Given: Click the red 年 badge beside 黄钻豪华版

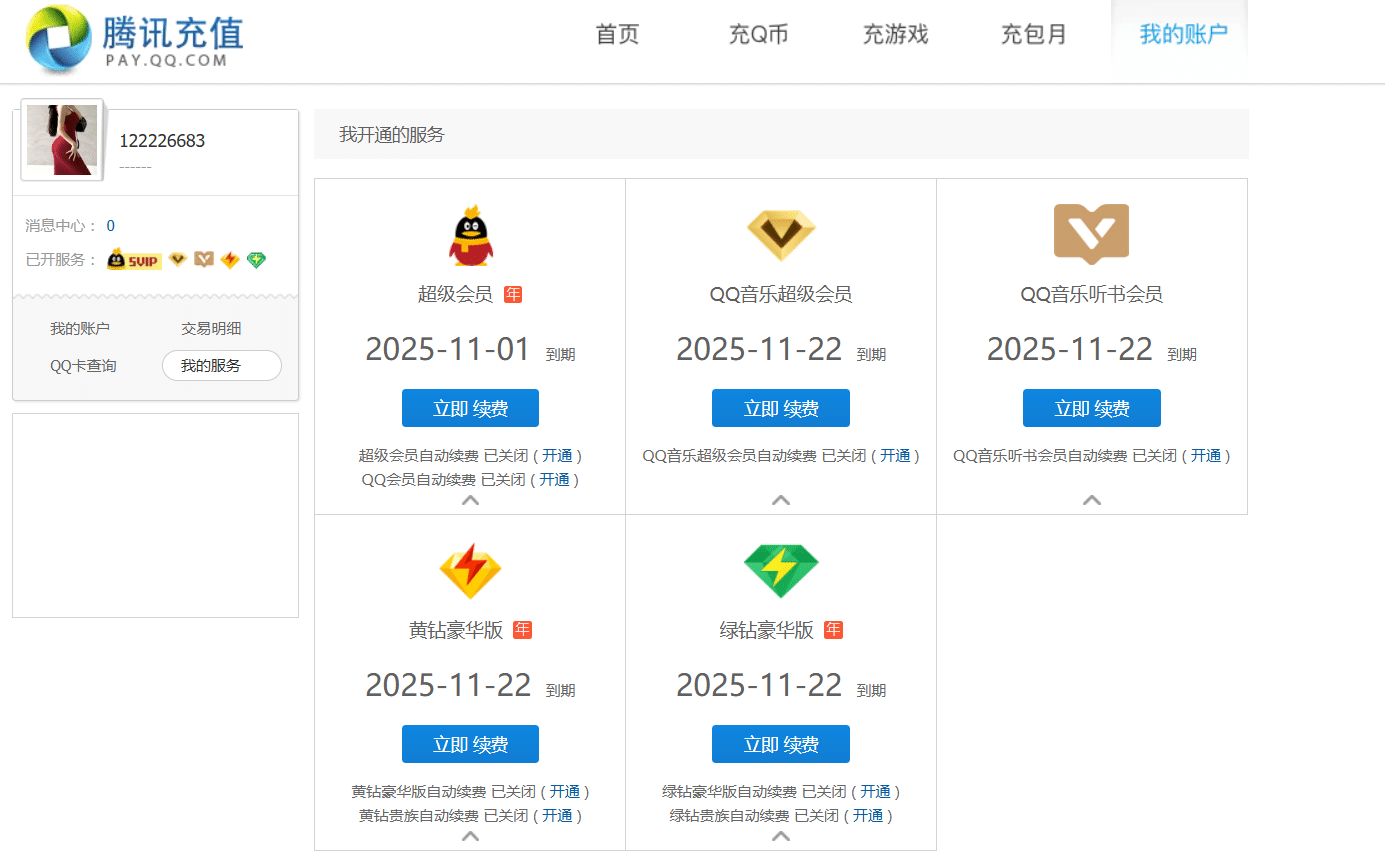Looking at the screenshot, I should pos(522,630).
